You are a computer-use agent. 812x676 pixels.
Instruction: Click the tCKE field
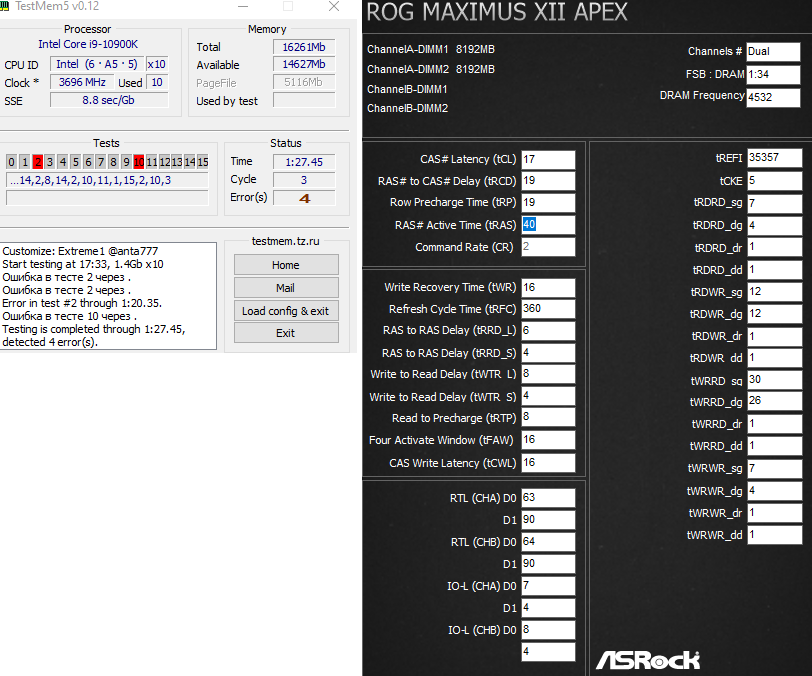[774, 181]
